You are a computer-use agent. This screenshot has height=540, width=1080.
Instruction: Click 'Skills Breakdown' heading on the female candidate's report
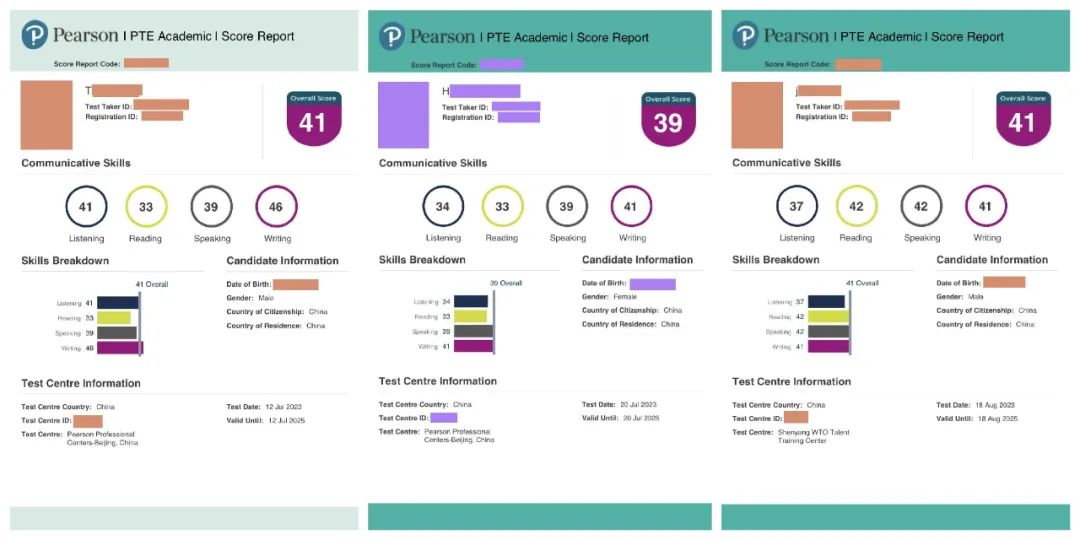pyautogui.click(x=422, y=260)
